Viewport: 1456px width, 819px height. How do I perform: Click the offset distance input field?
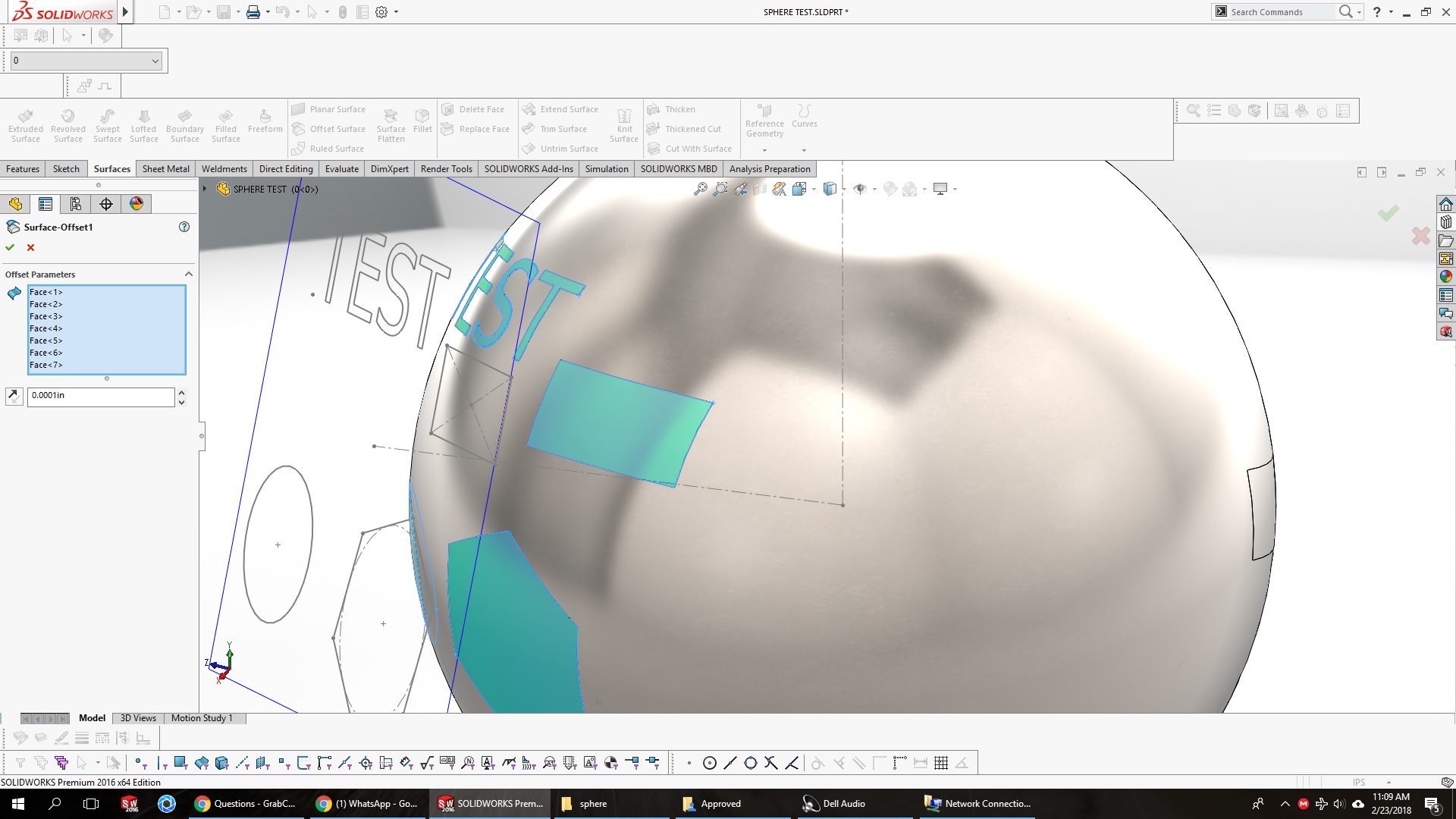click(100, 396)
